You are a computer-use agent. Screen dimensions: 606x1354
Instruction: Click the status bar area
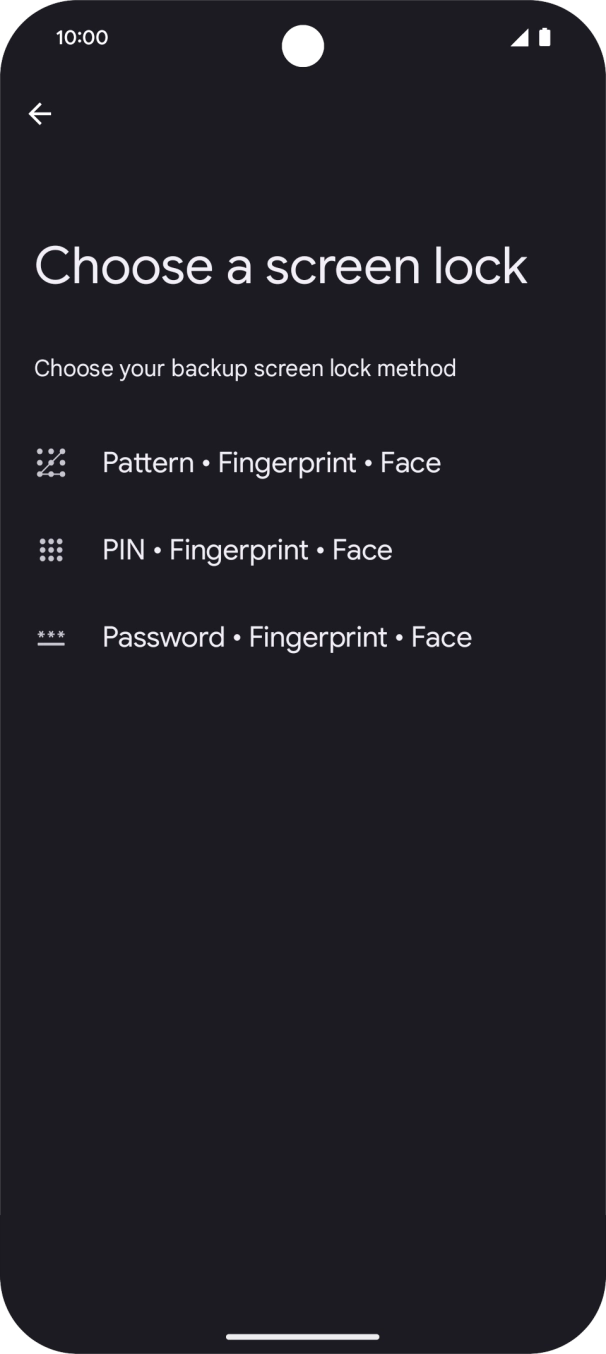pyautogui.click(x=303, y=37)
